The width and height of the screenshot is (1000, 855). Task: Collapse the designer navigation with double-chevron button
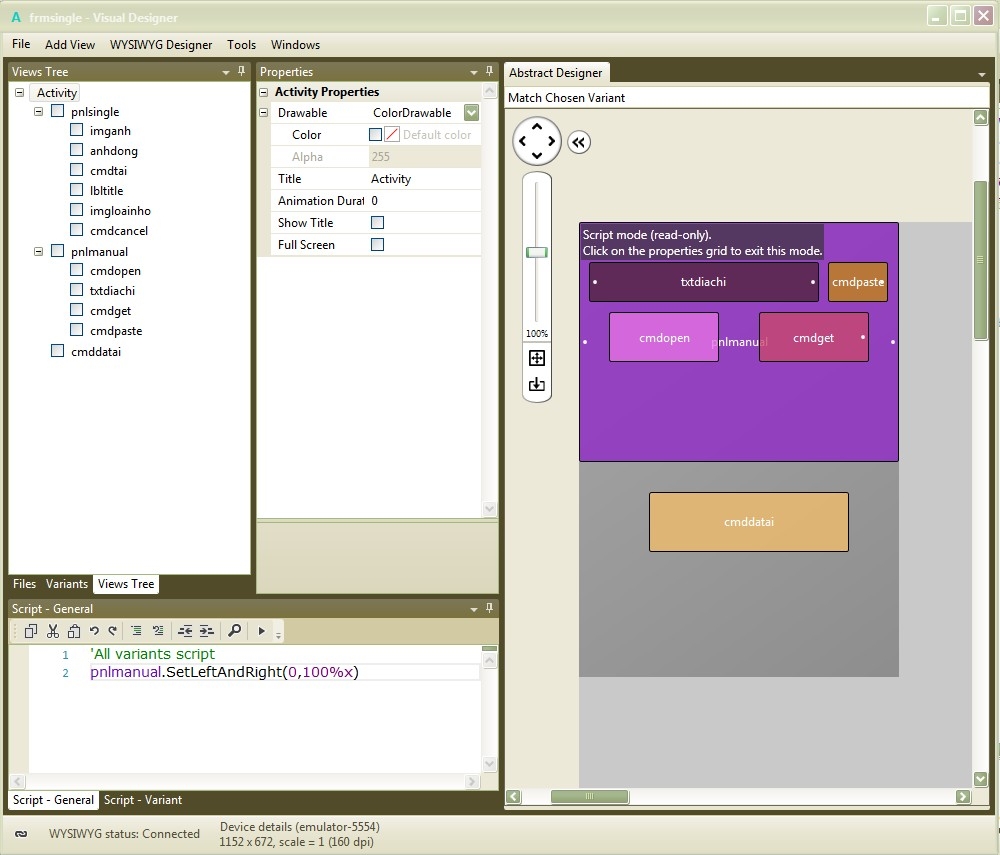[579, 142]
